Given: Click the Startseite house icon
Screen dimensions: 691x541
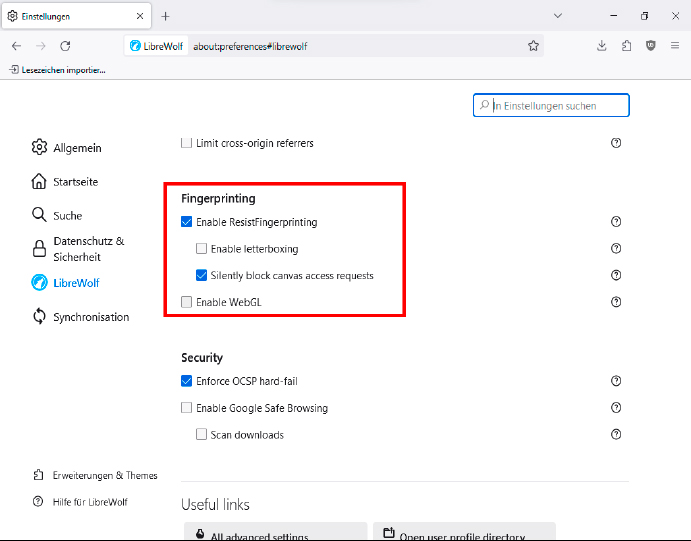Looking at the screenshot, I should [39, 181].
